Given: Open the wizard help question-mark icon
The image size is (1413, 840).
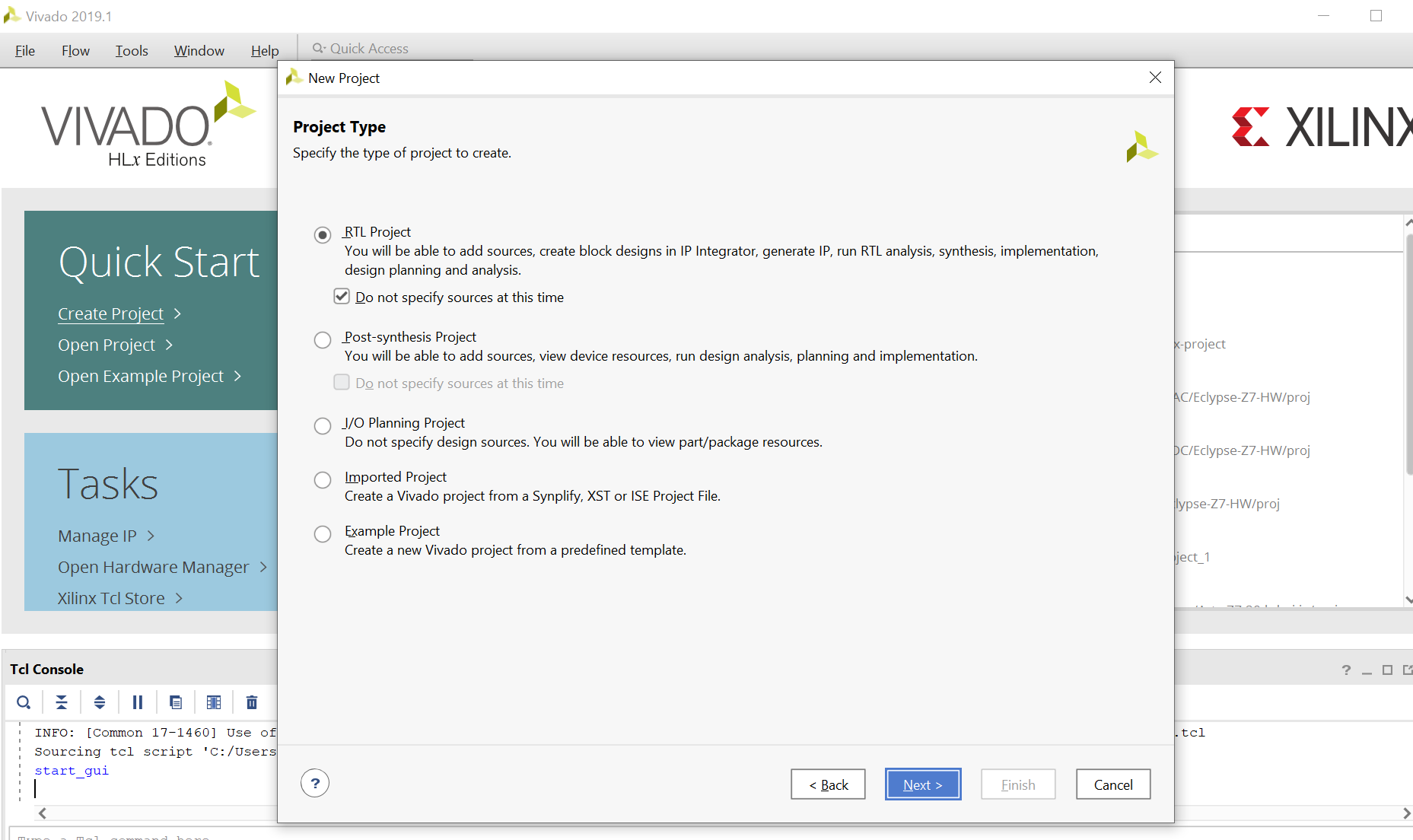Looking at the screenshot, I should [x=315, y=783].
